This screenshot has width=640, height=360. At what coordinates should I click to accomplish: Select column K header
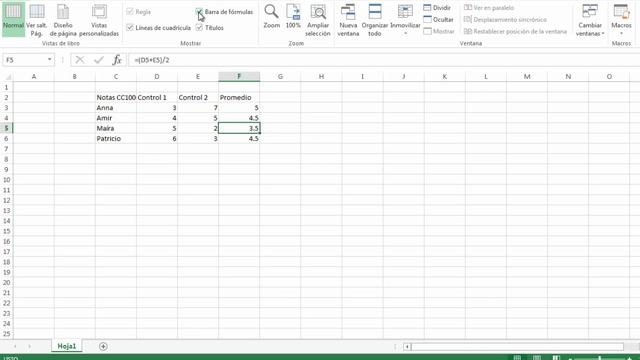[444, 77]
